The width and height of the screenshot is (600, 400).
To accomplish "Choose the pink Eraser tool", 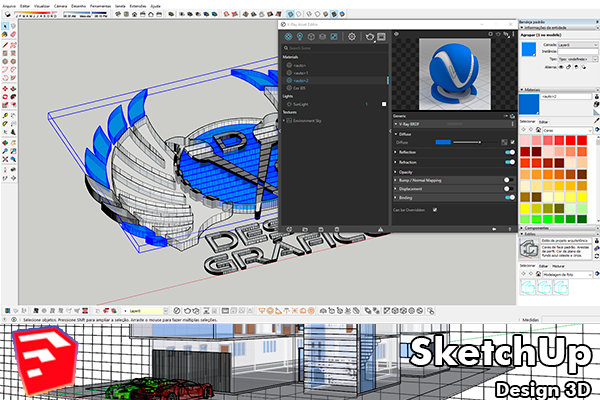I will pyautogui.click(x=13, y=34).
